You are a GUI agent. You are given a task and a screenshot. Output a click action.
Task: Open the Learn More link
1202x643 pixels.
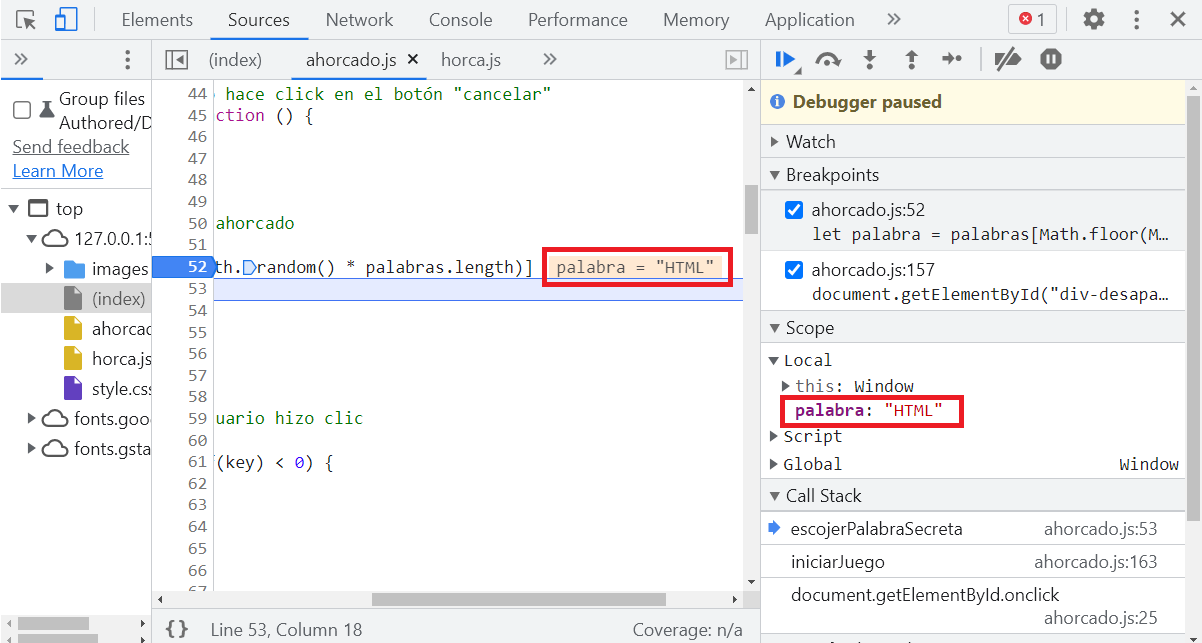[x=58, y=171]
